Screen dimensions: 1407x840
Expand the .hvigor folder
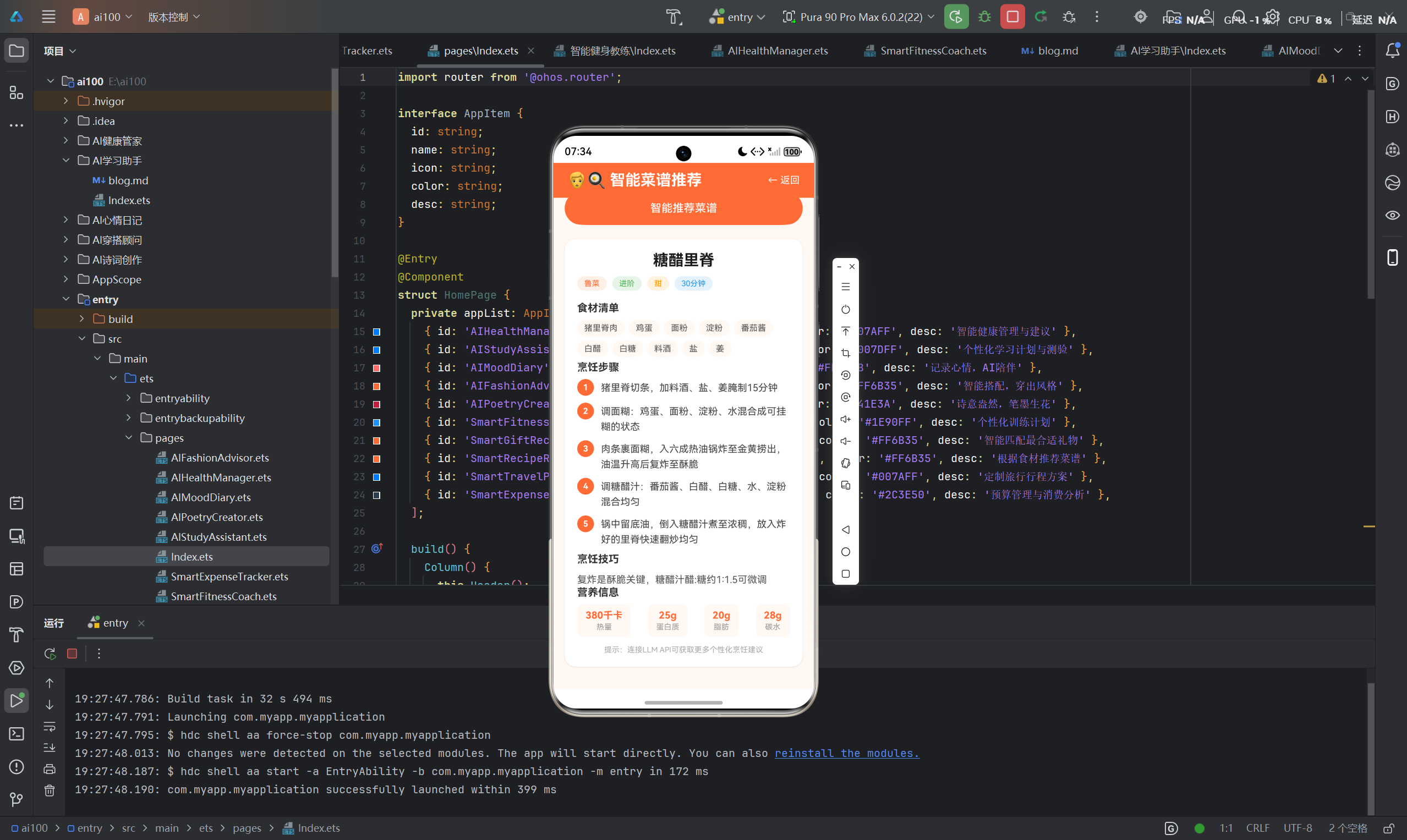point(65,101)
